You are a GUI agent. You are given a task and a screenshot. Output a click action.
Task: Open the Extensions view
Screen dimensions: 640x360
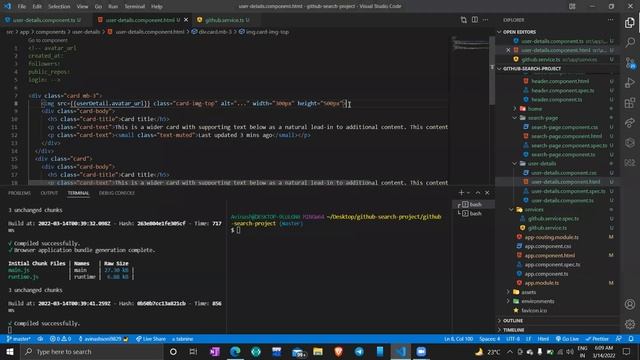630,102
